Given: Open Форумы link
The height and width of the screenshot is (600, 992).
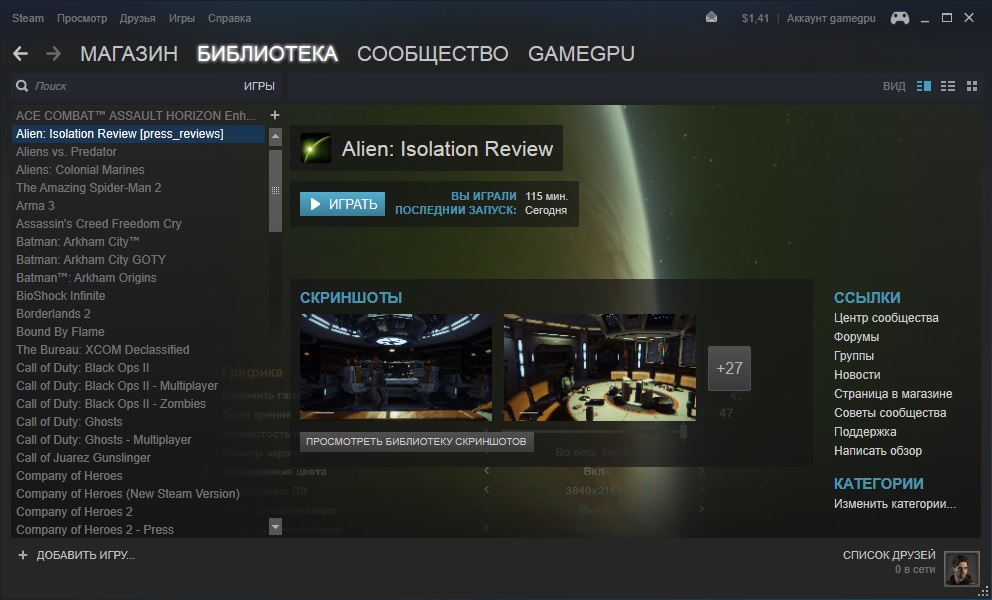Looking at the screenshot, I should (x=856, y=337).
